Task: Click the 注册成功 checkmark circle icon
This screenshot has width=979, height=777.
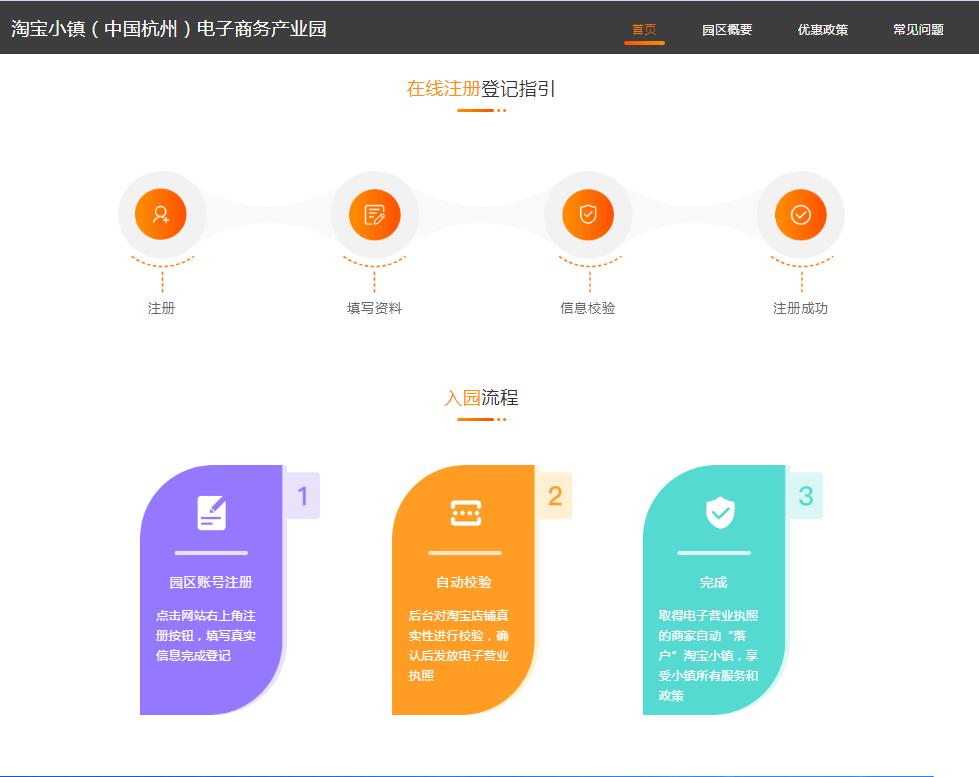Action: 800,214
